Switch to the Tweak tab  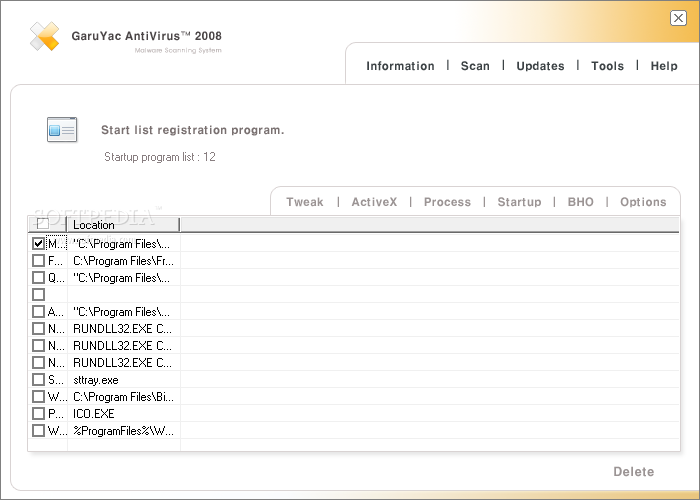[x=305, y=202]
